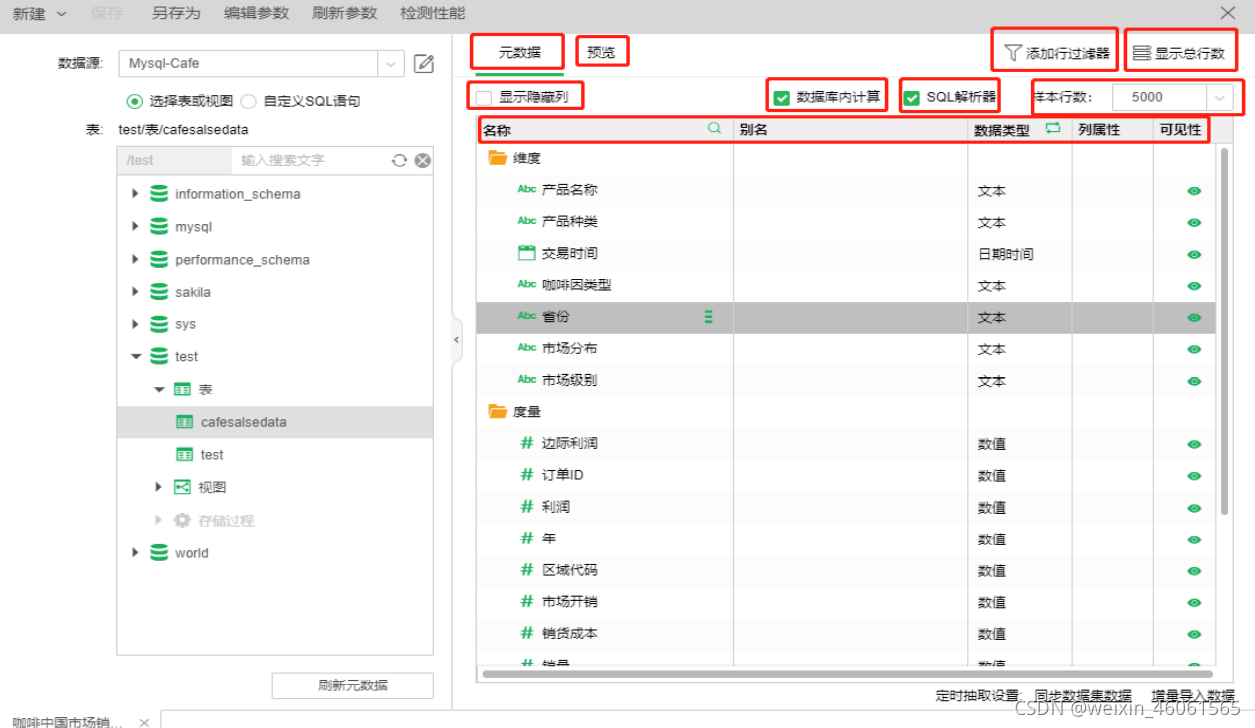Expand the performance_schema tree node
This screenshot has height=728, width=1255.
[136, 259]
